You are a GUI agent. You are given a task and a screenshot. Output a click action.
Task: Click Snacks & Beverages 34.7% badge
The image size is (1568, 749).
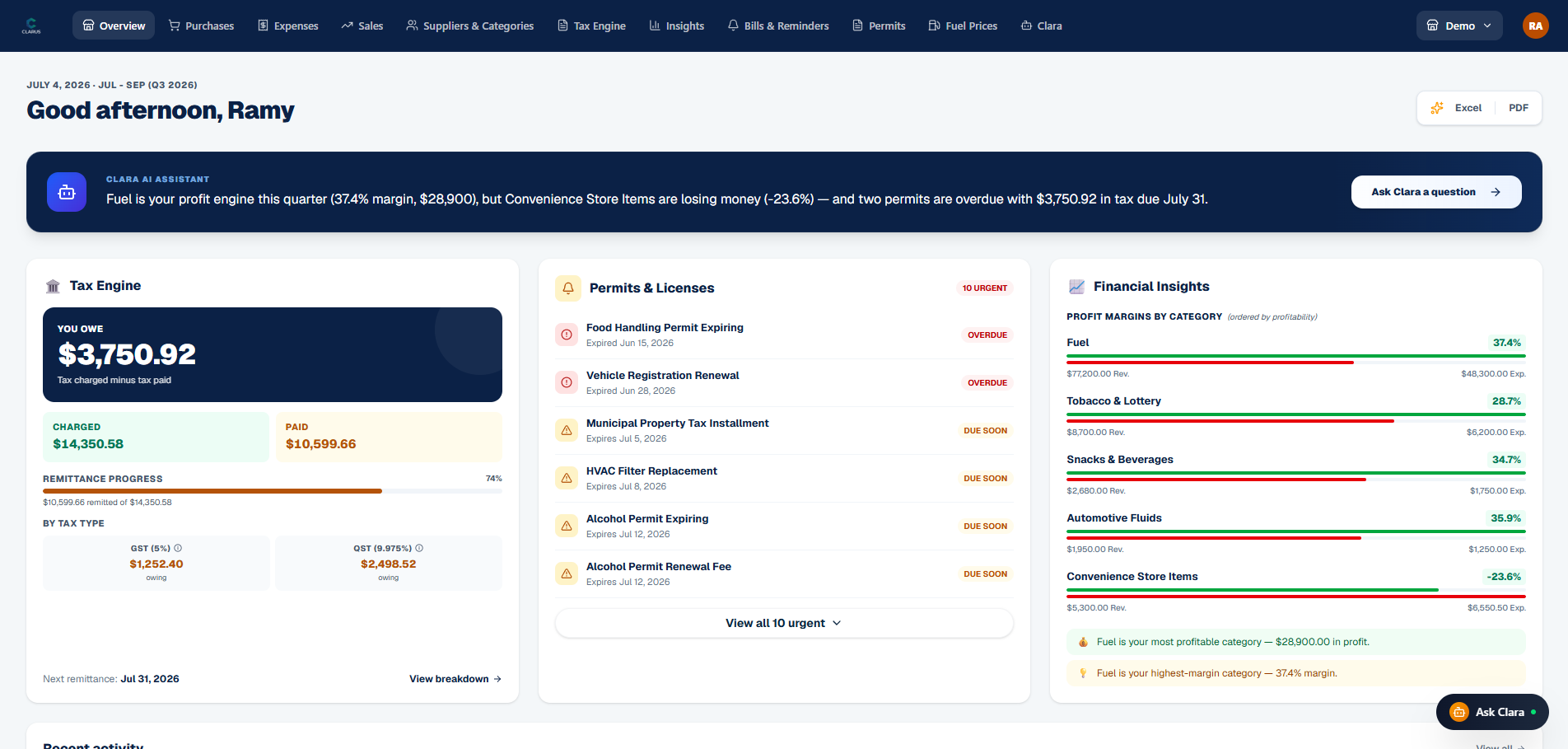coord(1506,460)
